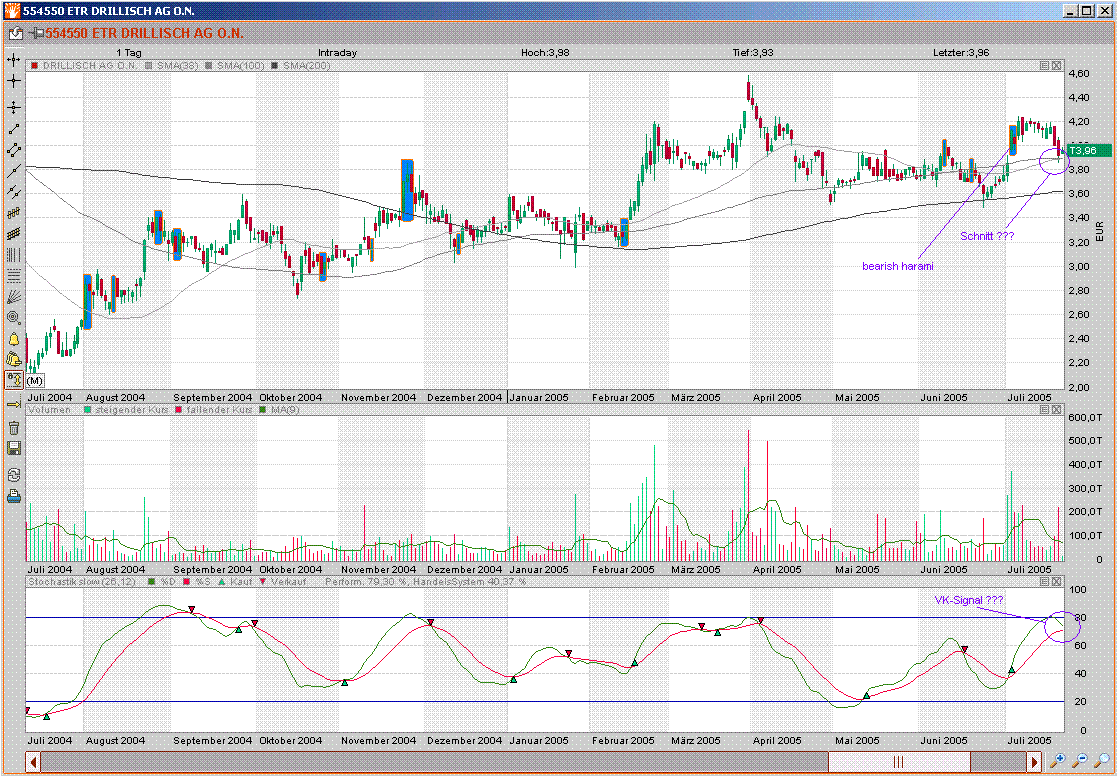Screen dimensions: 1117x776
Task: Click the Letzter:3,96 value
Action: (961, 53)
